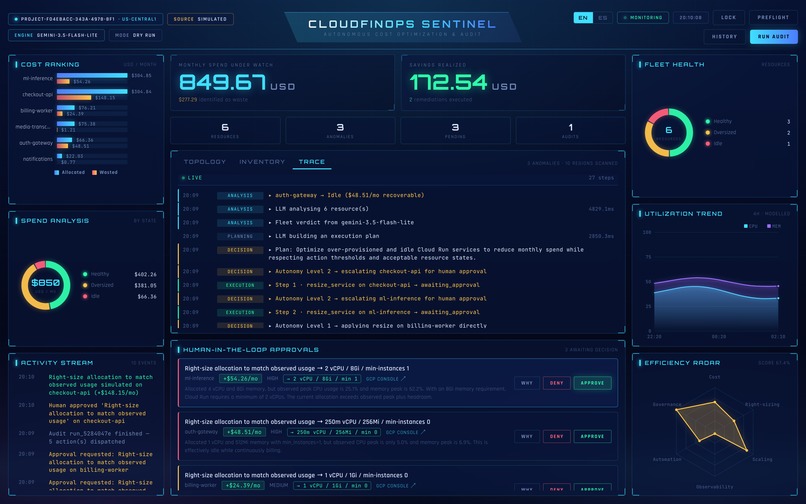Click the Engine gemini-3.5-flash-lite chip

pyautogui.click(x=56, y=35)
